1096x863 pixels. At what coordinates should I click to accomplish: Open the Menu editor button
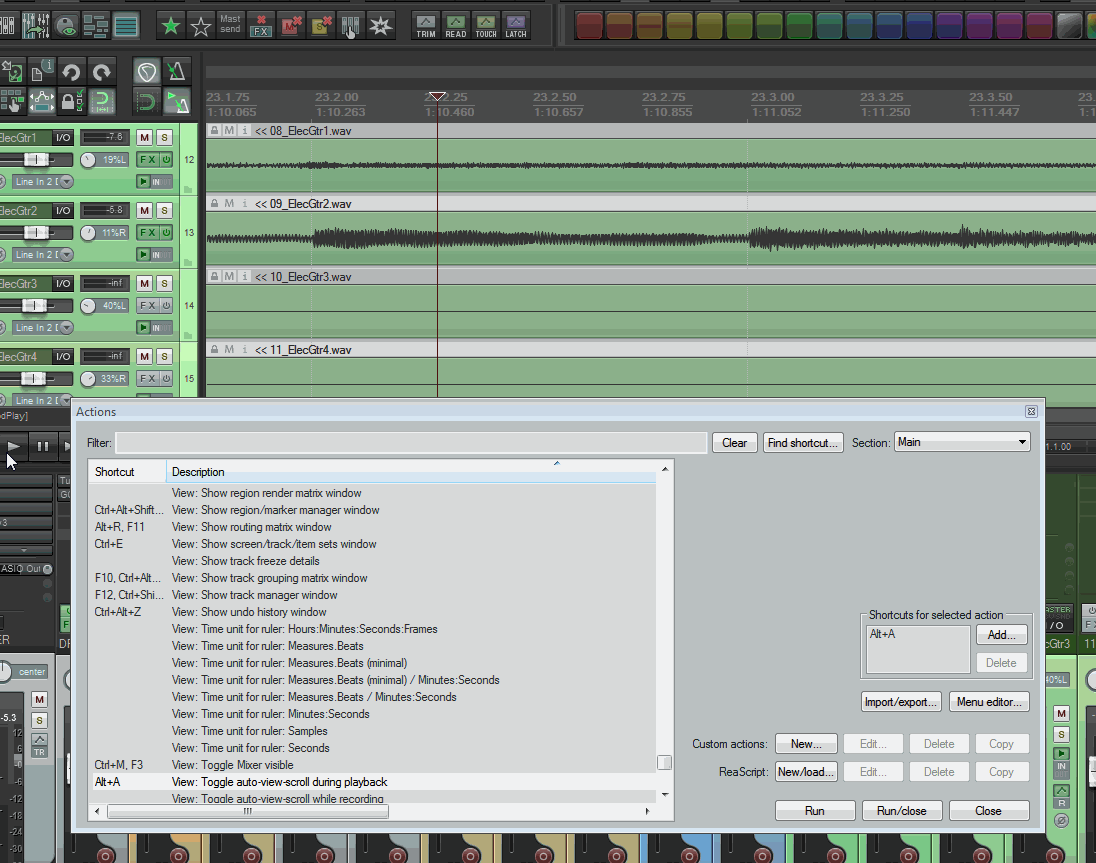989,702
